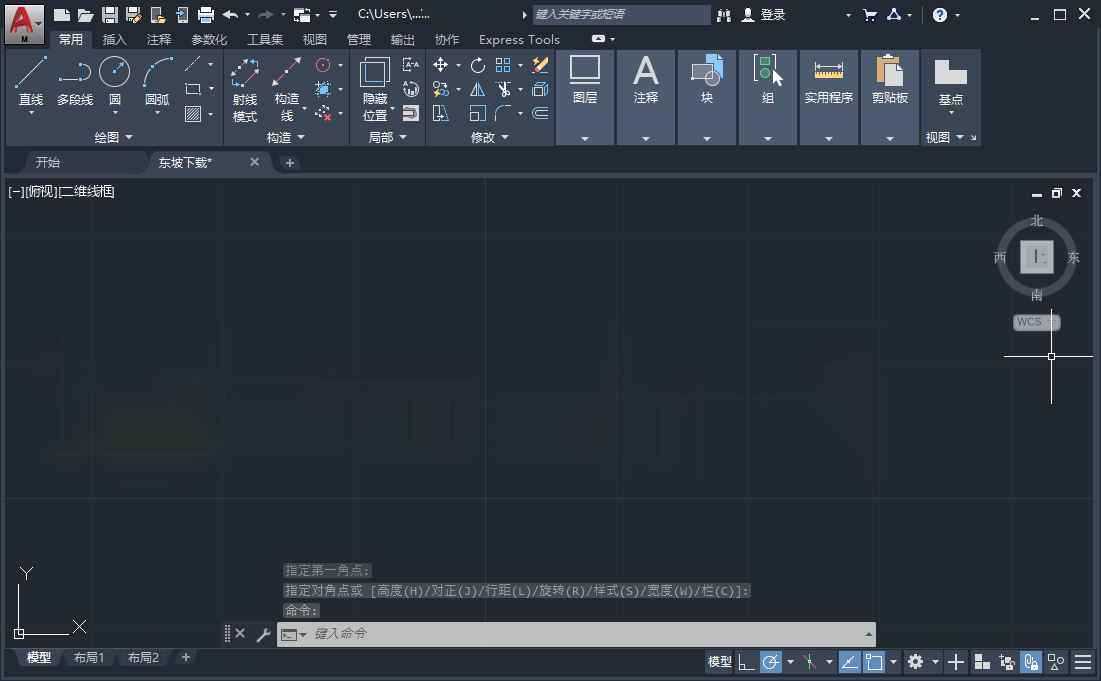
Task: Toggle object snap in status bar
Action: (x=874, y=662)
